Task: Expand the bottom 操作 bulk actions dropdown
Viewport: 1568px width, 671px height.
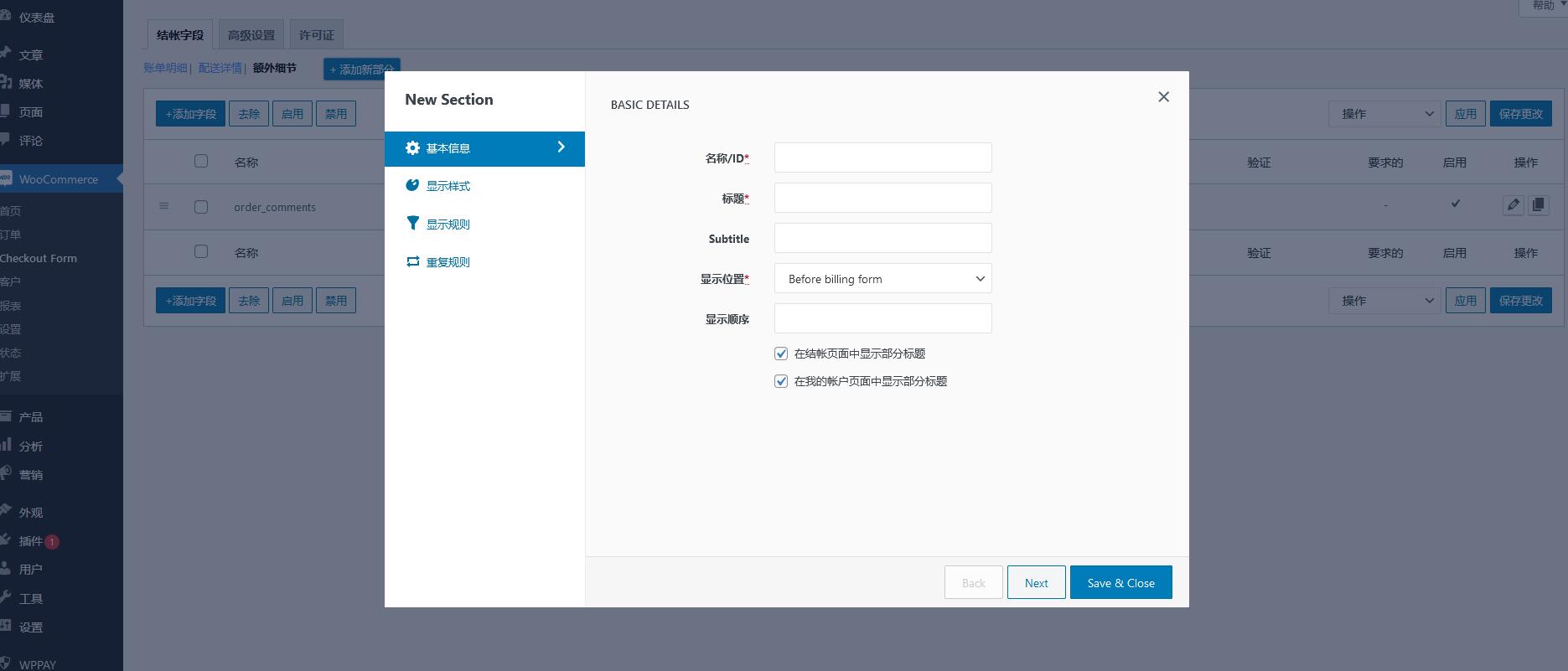Action: [1384, 301]
